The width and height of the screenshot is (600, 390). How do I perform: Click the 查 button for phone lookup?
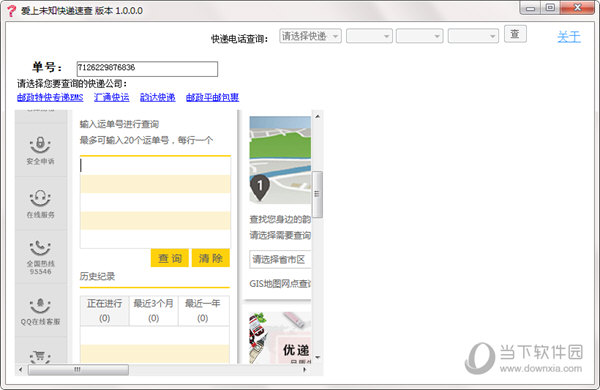tap(515, 34)
